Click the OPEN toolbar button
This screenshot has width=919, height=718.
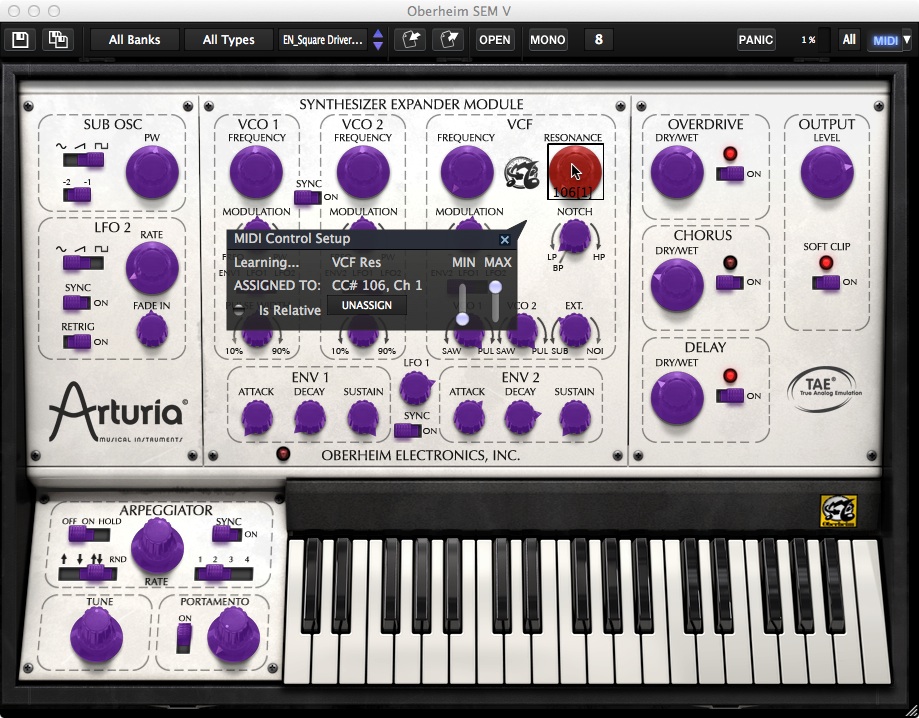point(494,40)
